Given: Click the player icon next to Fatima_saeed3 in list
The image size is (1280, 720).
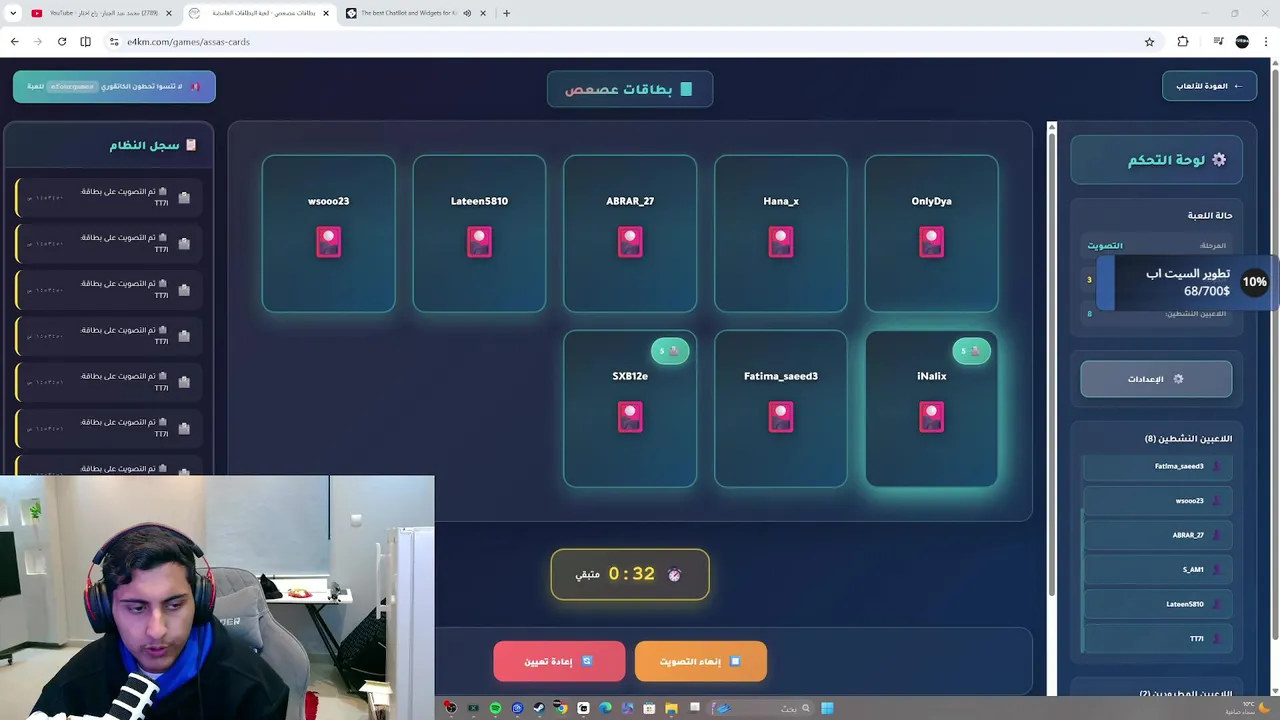Looking at the screenshot, I should pos(1217,466).
